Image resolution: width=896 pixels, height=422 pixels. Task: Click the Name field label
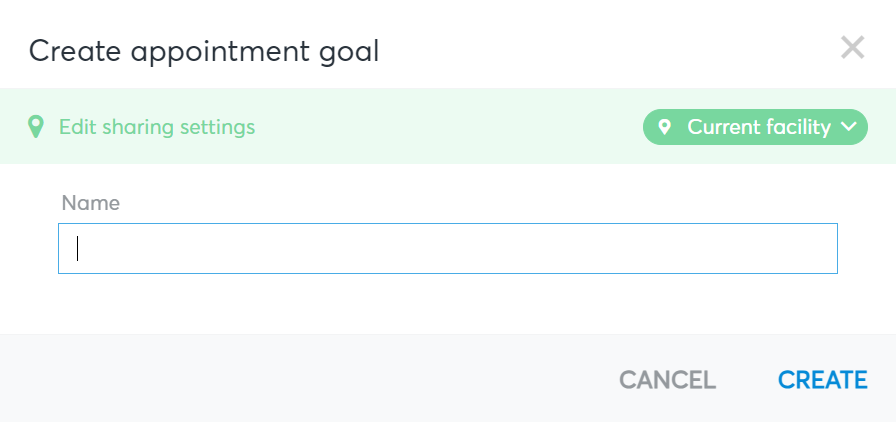pyautogui.click(x=90, y=203)
